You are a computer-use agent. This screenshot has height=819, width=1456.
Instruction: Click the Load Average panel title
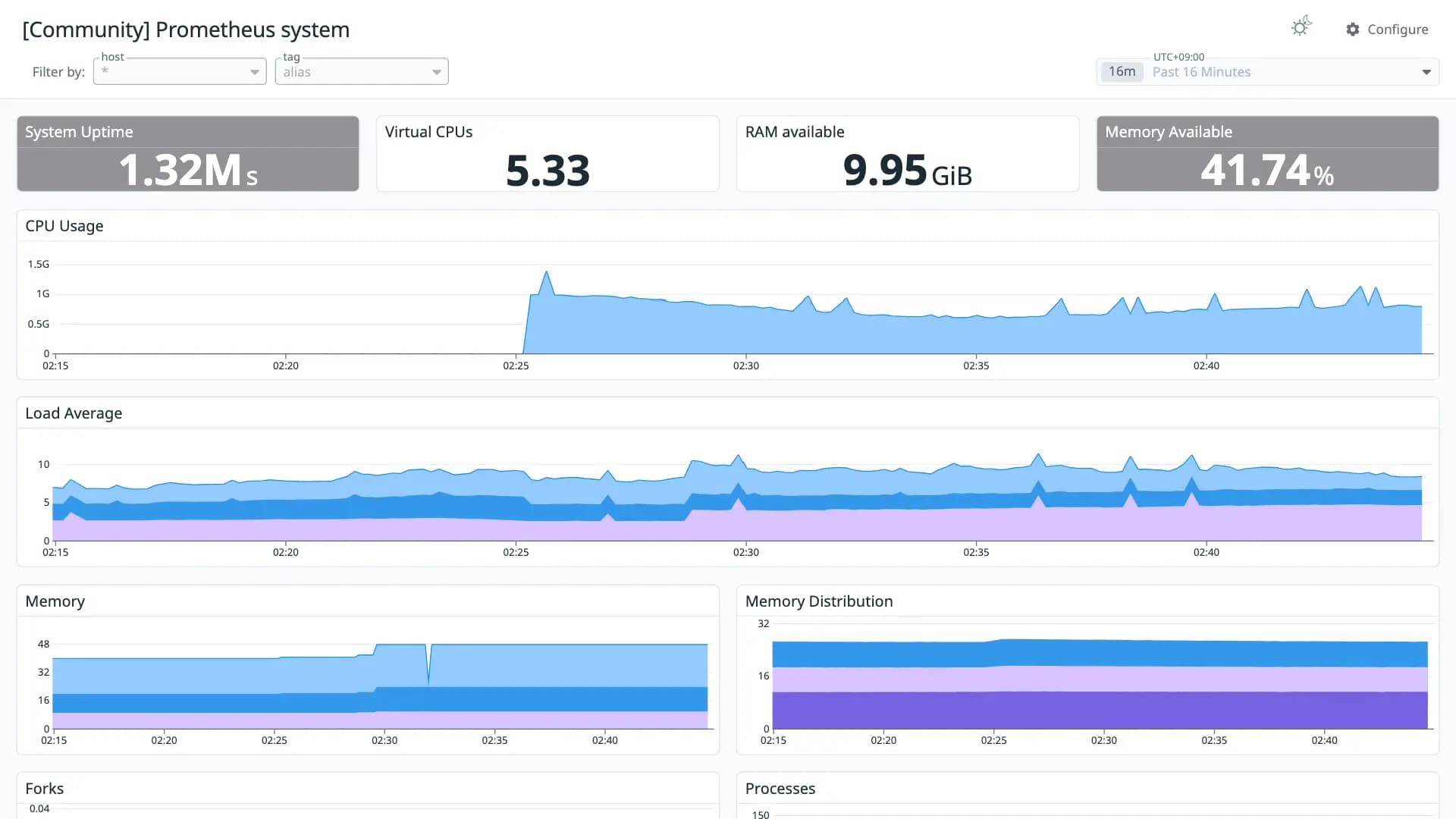[x=74, y=413]
